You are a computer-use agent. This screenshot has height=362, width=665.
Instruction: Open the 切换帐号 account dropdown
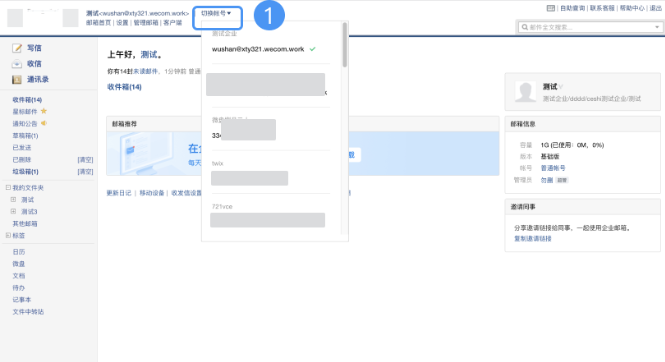pyautogui.click(x=216, y=14)
